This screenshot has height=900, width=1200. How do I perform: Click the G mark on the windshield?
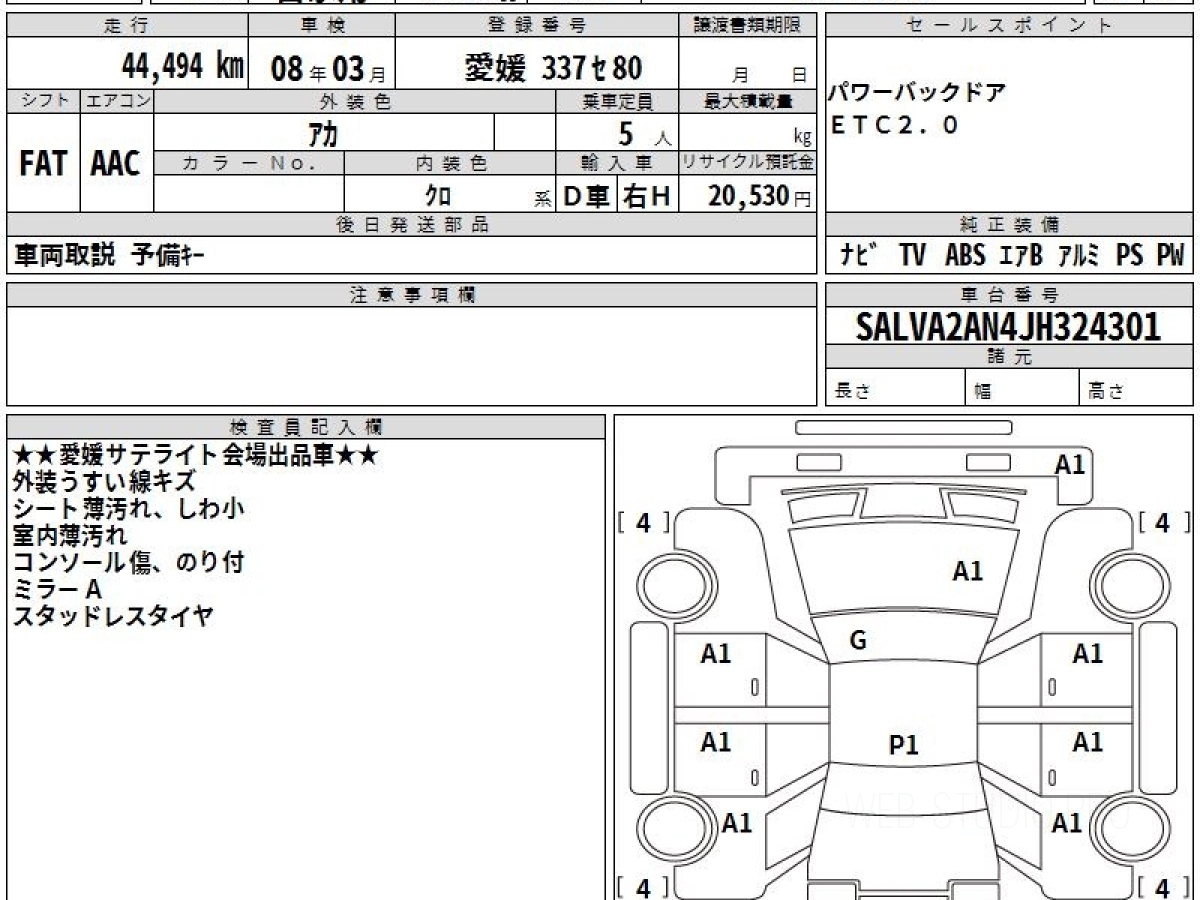(x=858, y=641)
